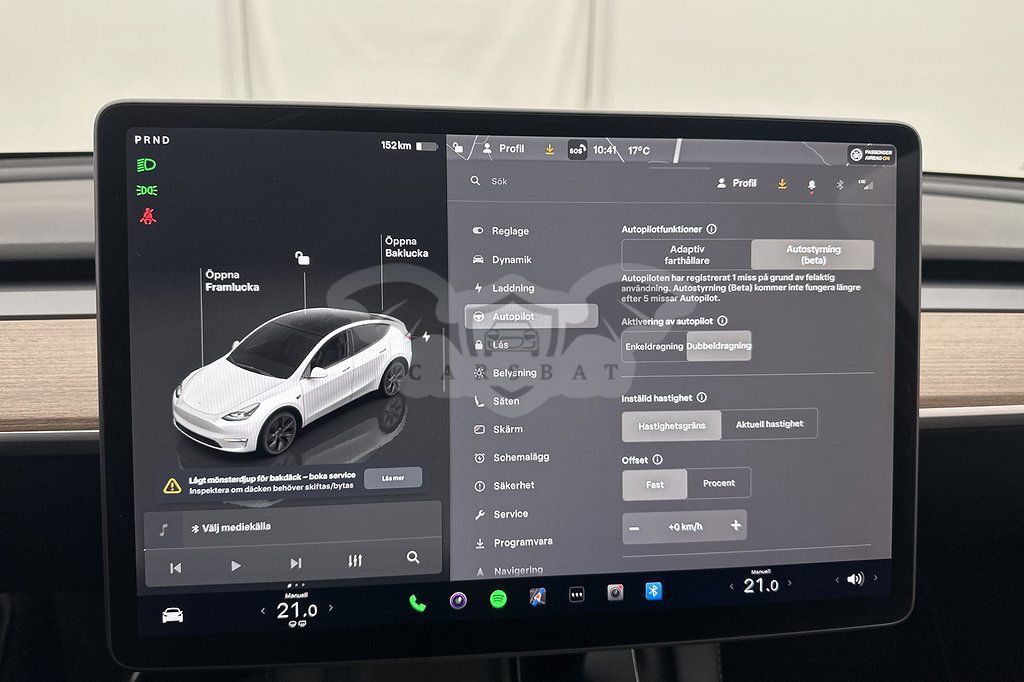Launch Spotify from the bottom bar
The height and width of the screenshot is (682, 1024).
click(x=497, y=599)
